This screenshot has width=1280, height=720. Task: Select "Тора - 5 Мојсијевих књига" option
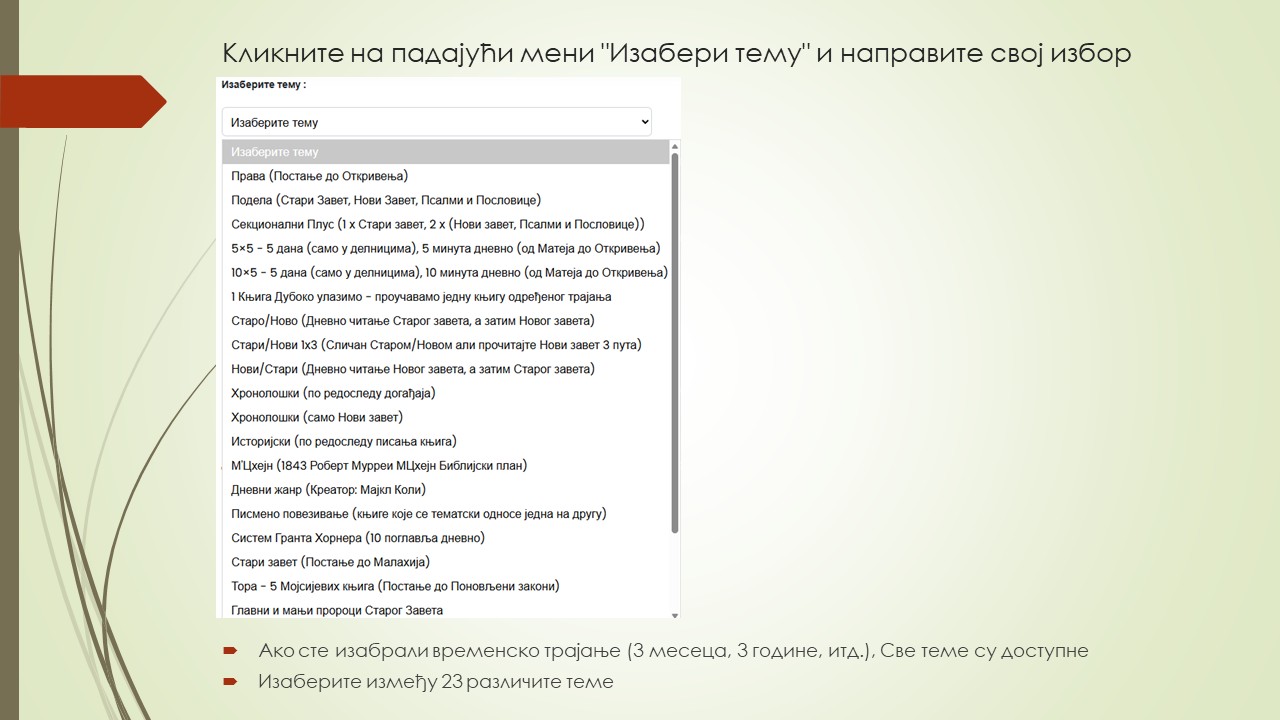(395, 586)
